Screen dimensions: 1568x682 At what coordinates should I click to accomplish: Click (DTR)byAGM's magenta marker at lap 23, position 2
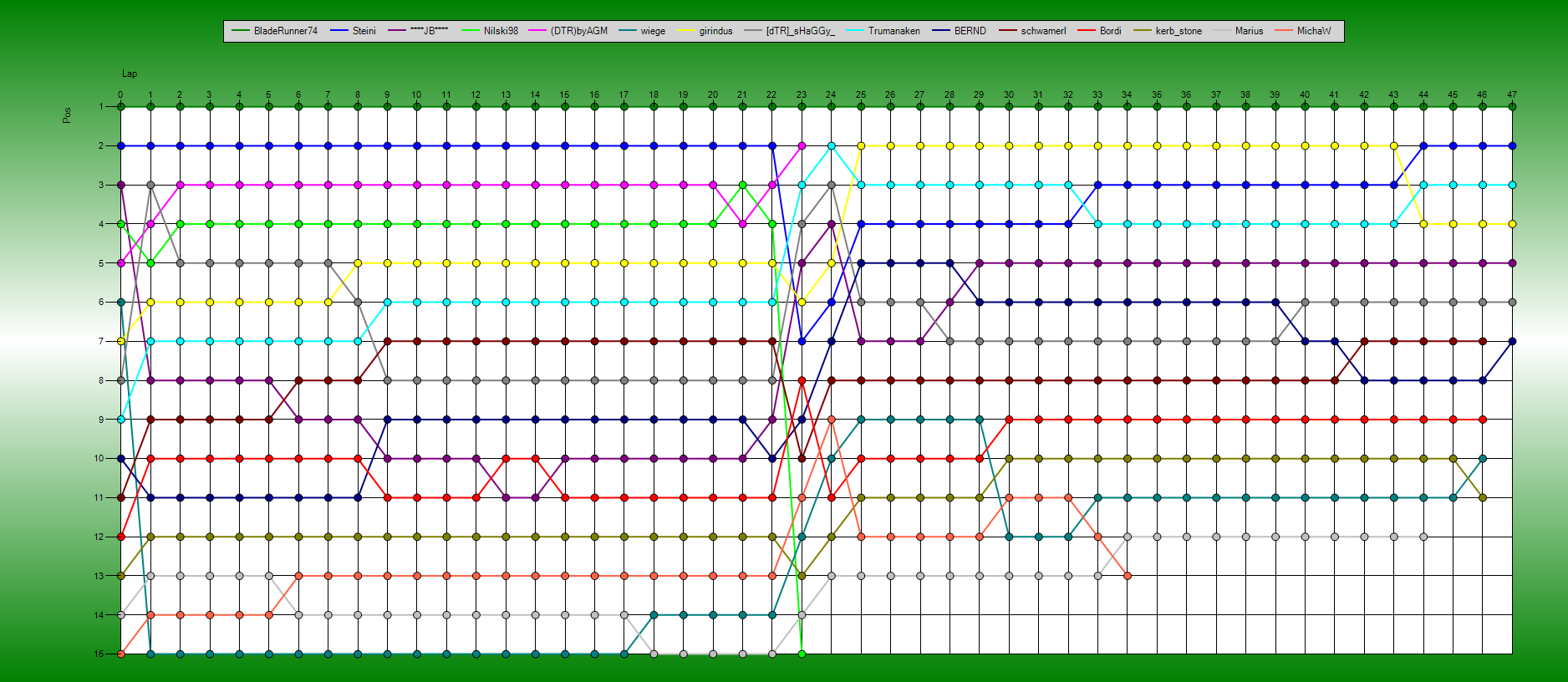(802, 145)
